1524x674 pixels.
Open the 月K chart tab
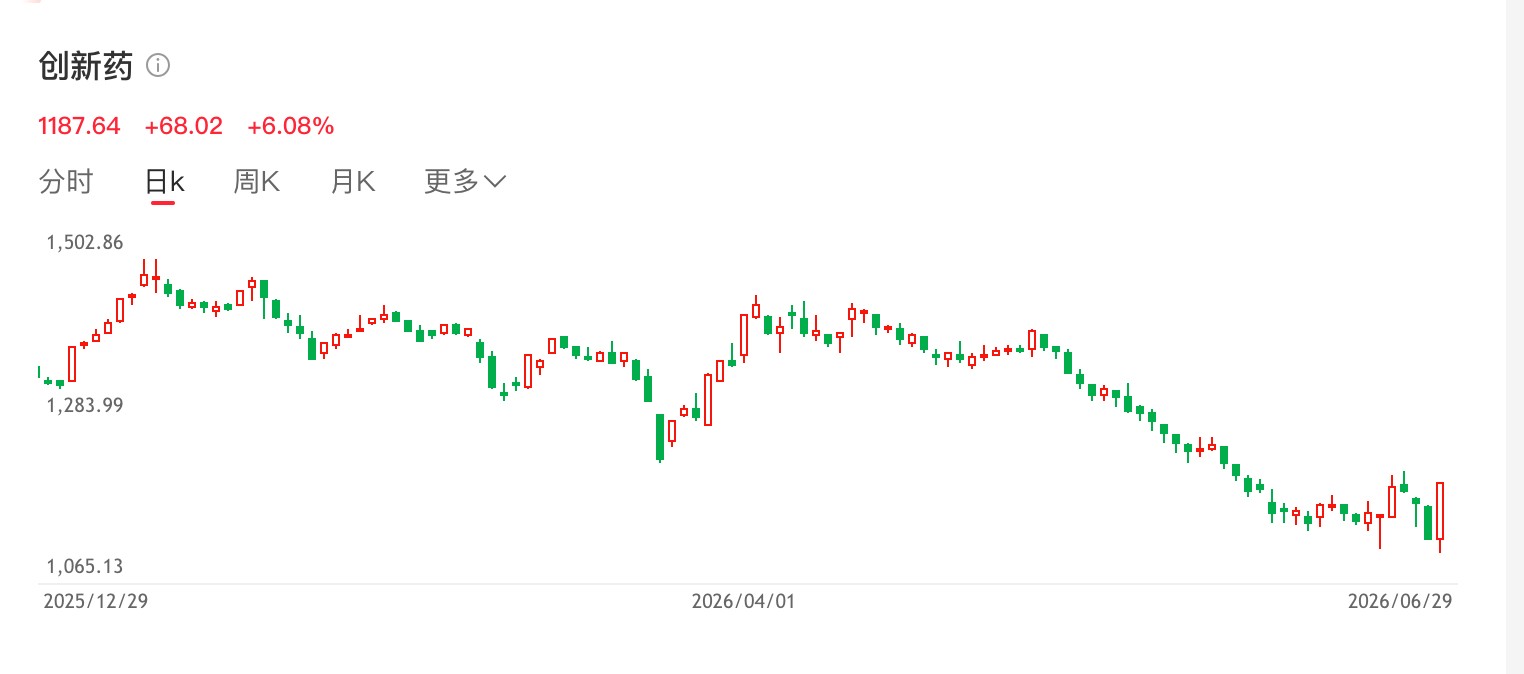353,182
